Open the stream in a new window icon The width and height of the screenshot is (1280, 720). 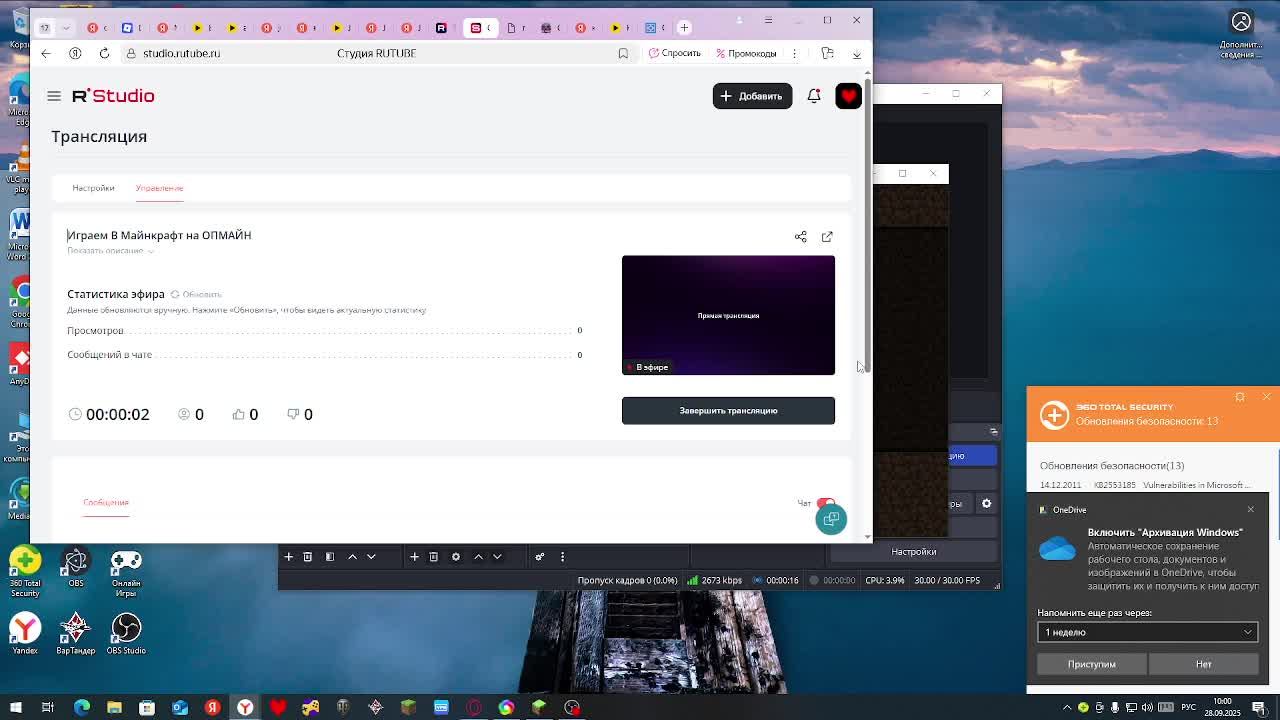827,237
